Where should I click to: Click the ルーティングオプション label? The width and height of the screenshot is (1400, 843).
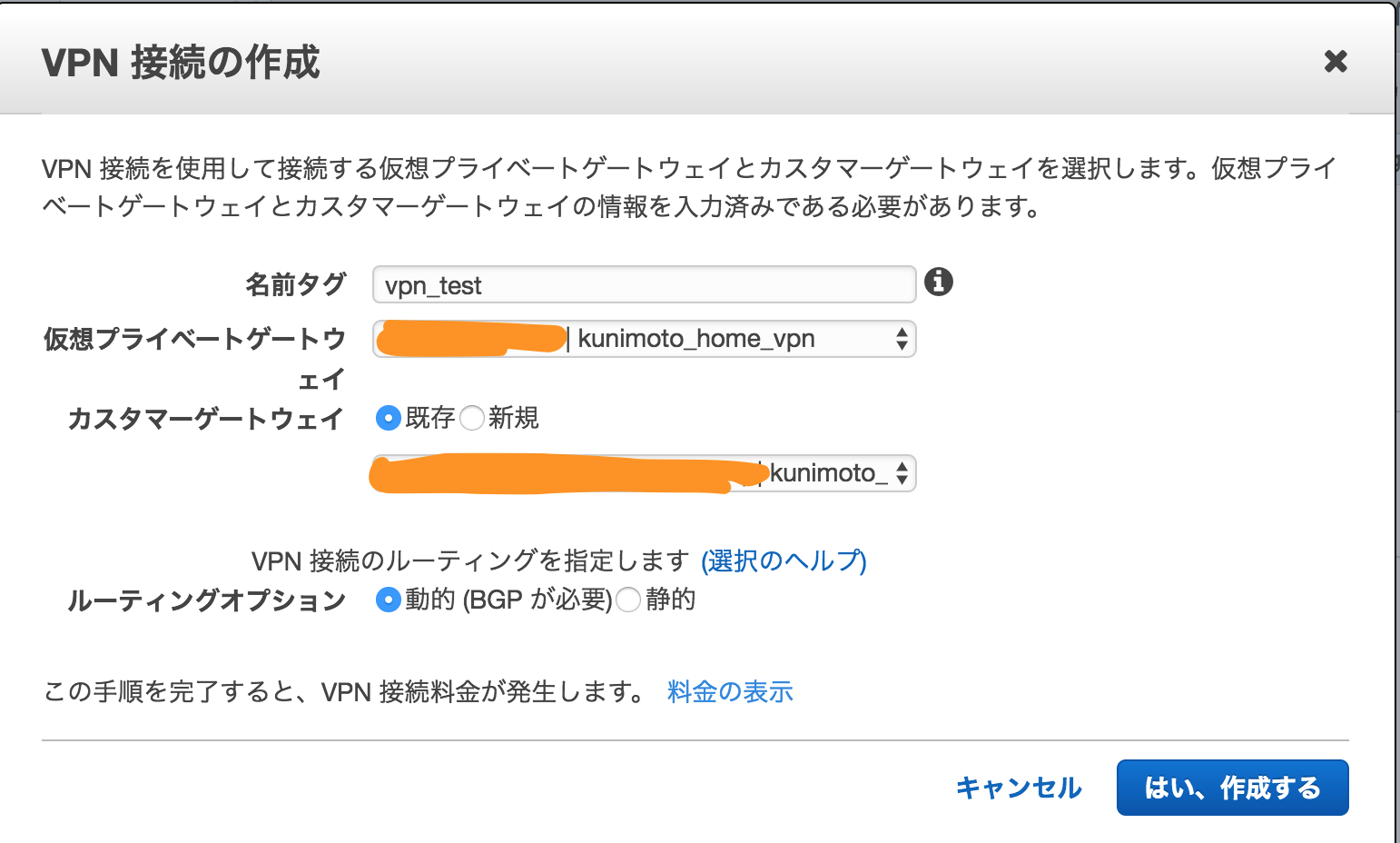pos(206,600)
